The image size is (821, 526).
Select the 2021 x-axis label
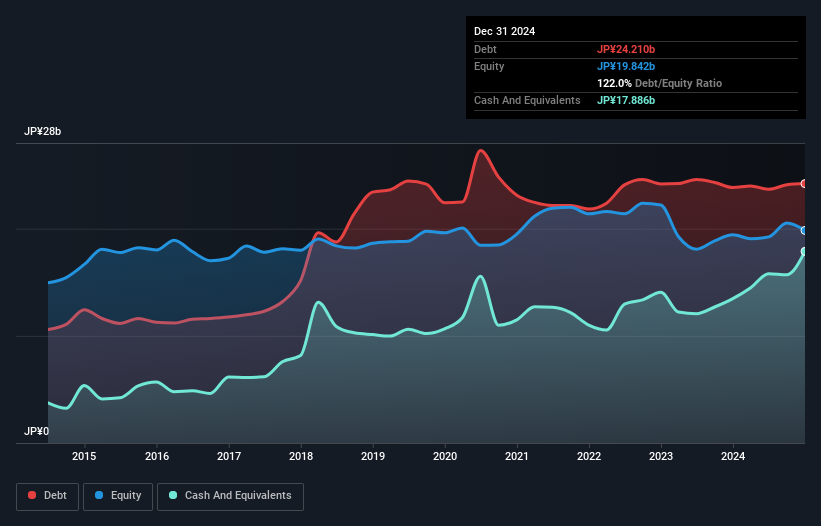tap(517, 456)
